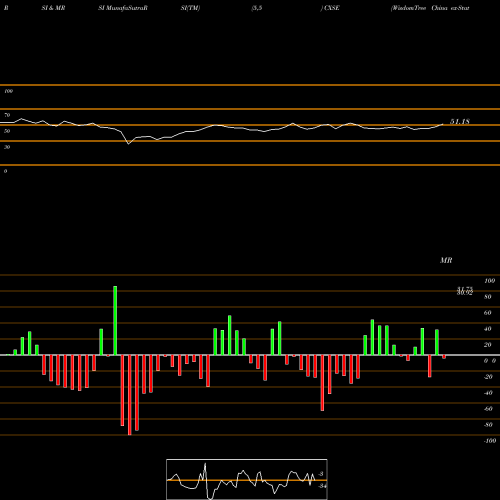The width and height of the screenshot is (500, 500).
Task: Click the '-3' label in the mini chart
Action: 321,474
